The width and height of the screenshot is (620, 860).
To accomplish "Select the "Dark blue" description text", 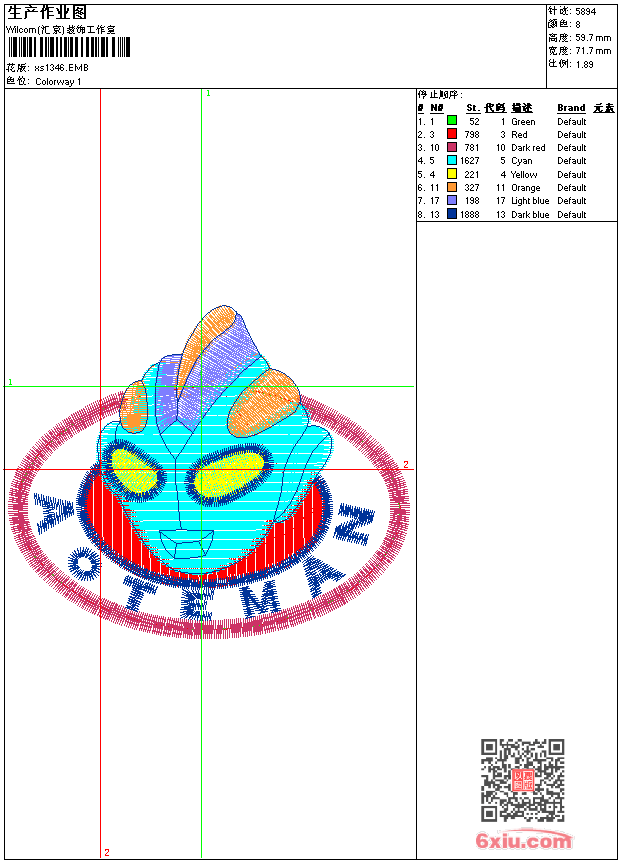I will click(530, 214).
